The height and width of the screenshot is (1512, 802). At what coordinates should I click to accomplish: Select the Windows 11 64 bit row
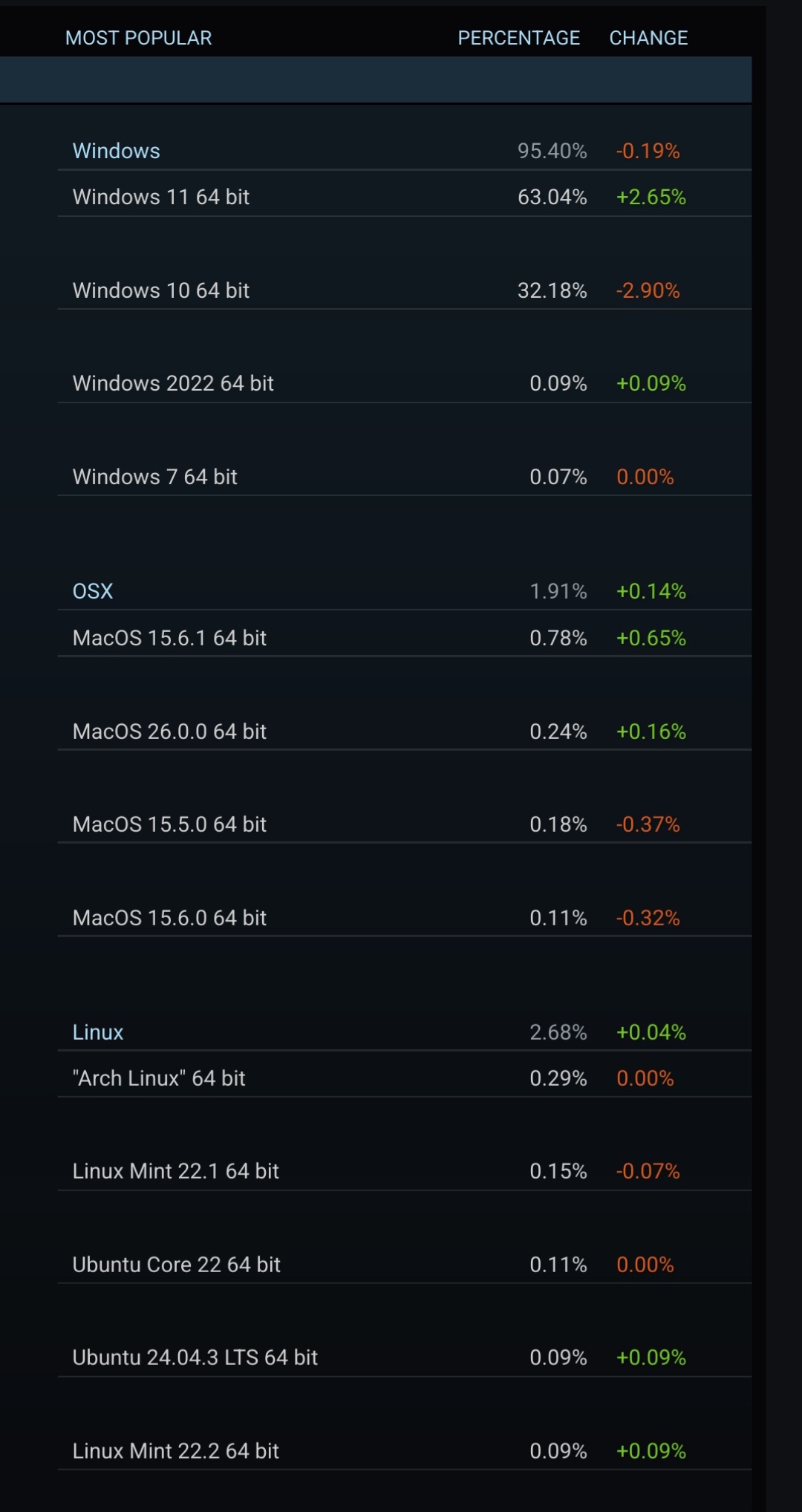[x=161, y=197]
